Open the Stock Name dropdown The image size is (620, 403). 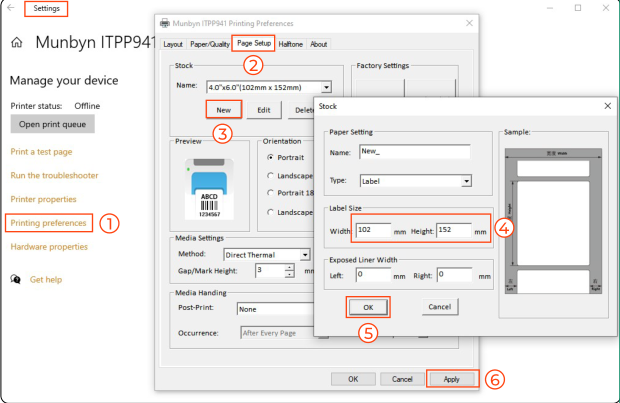point(326,87)
